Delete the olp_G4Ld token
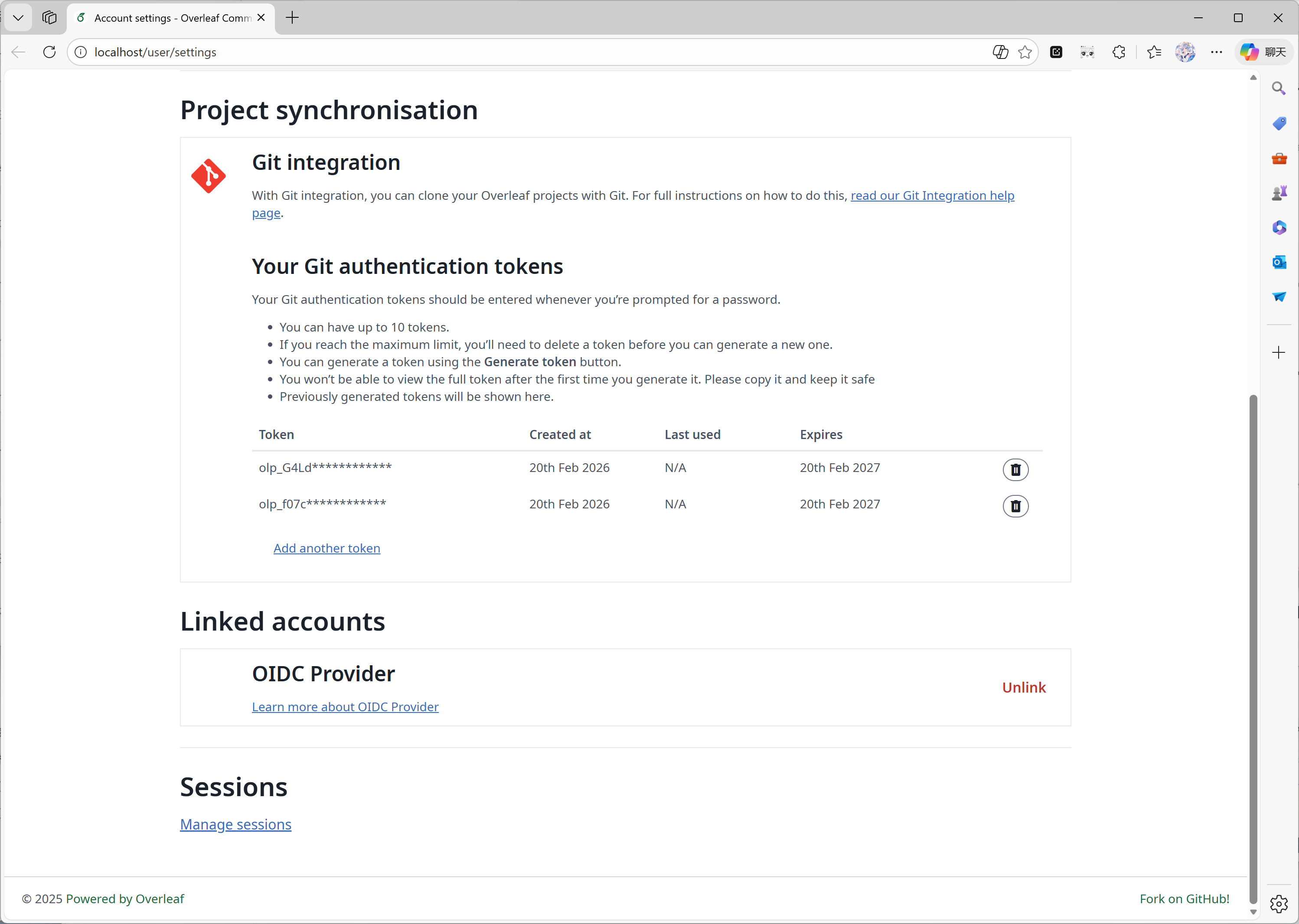The height and width of the screenshot is (924, 1299). (x=1015, y=469)
